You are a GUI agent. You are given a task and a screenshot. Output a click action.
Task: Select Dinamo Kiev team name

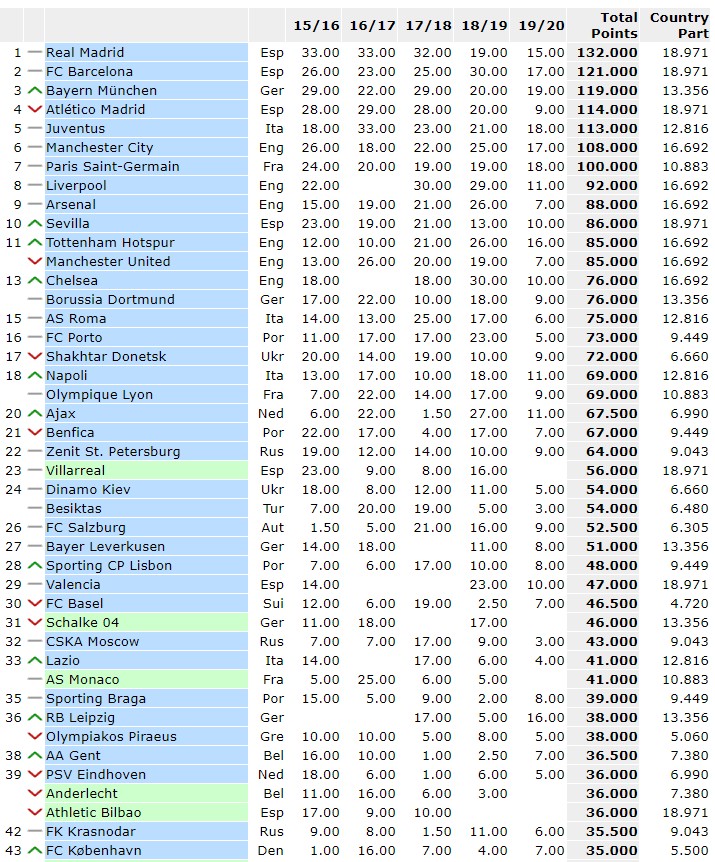coord(88,490)
